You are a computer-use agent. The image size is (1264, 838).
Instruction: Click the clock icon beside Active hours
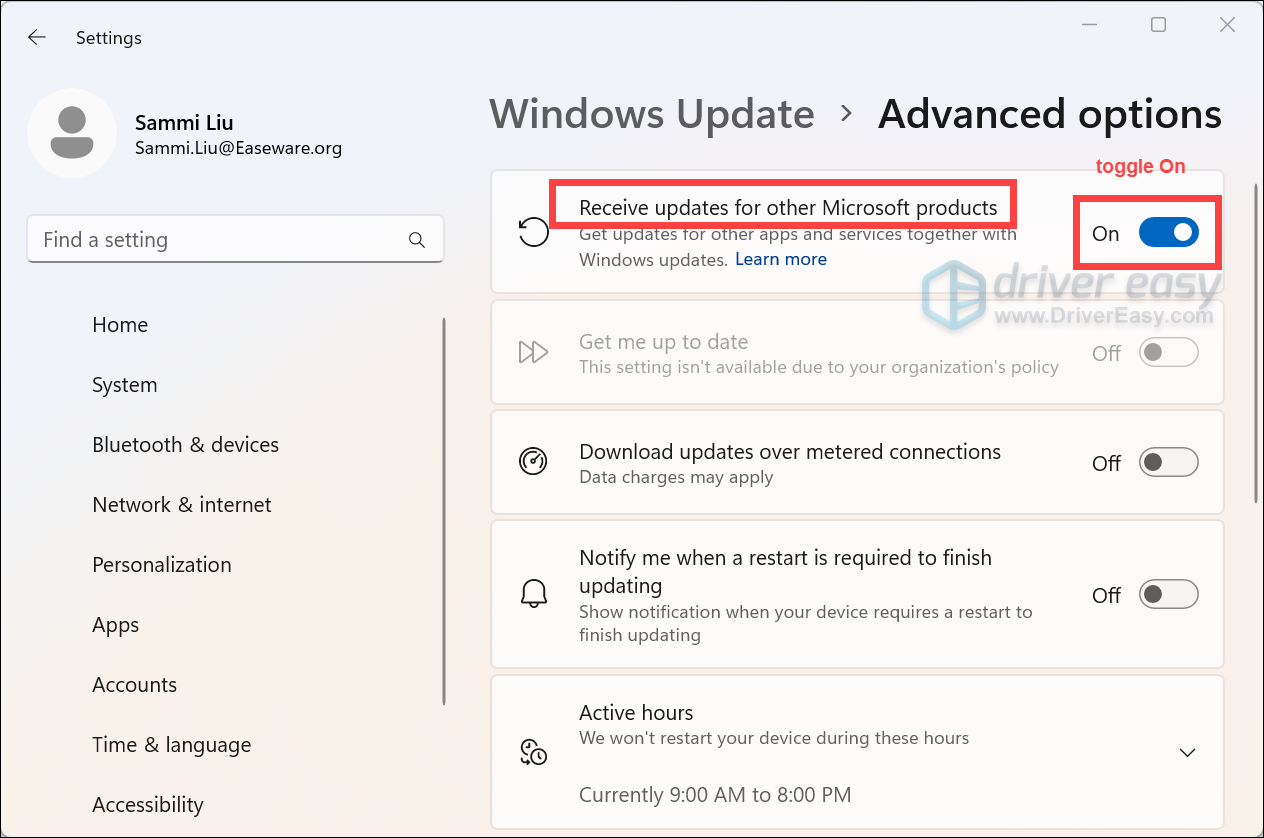(534, 752)
